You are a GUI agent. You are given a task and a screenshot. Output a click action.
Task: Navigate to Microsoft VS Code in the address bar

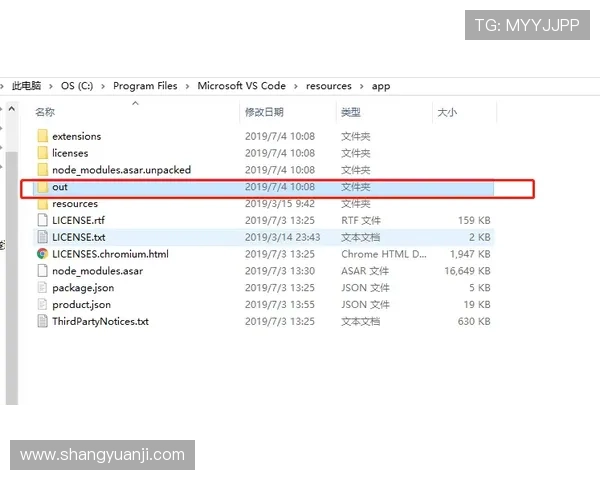coord(241,86)
